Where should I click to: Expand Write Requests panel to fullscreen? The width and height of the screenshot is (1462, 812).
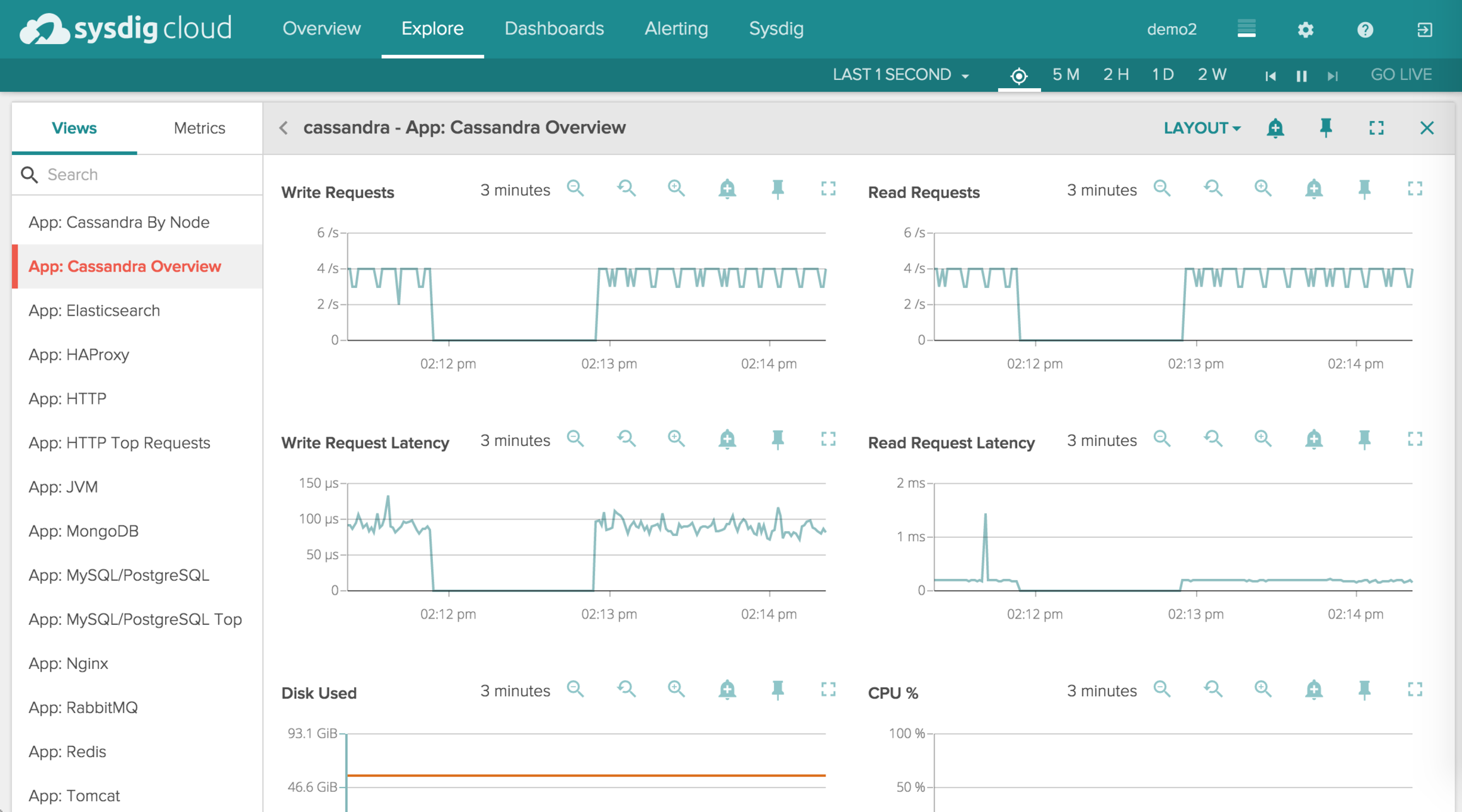pos(828,188)
